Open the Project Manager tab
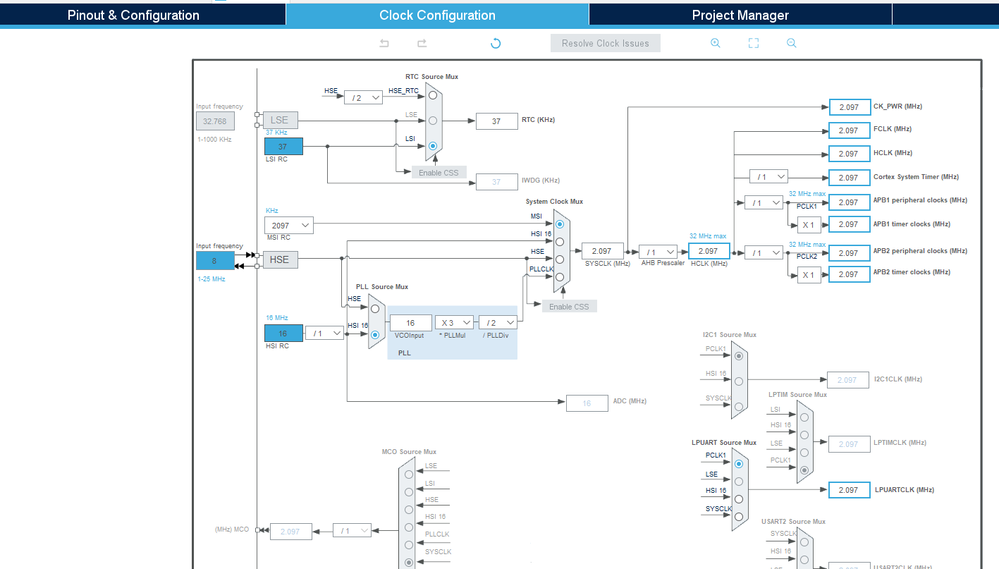The height and width of the screenshot is (569, 999). tap(740, 15)
